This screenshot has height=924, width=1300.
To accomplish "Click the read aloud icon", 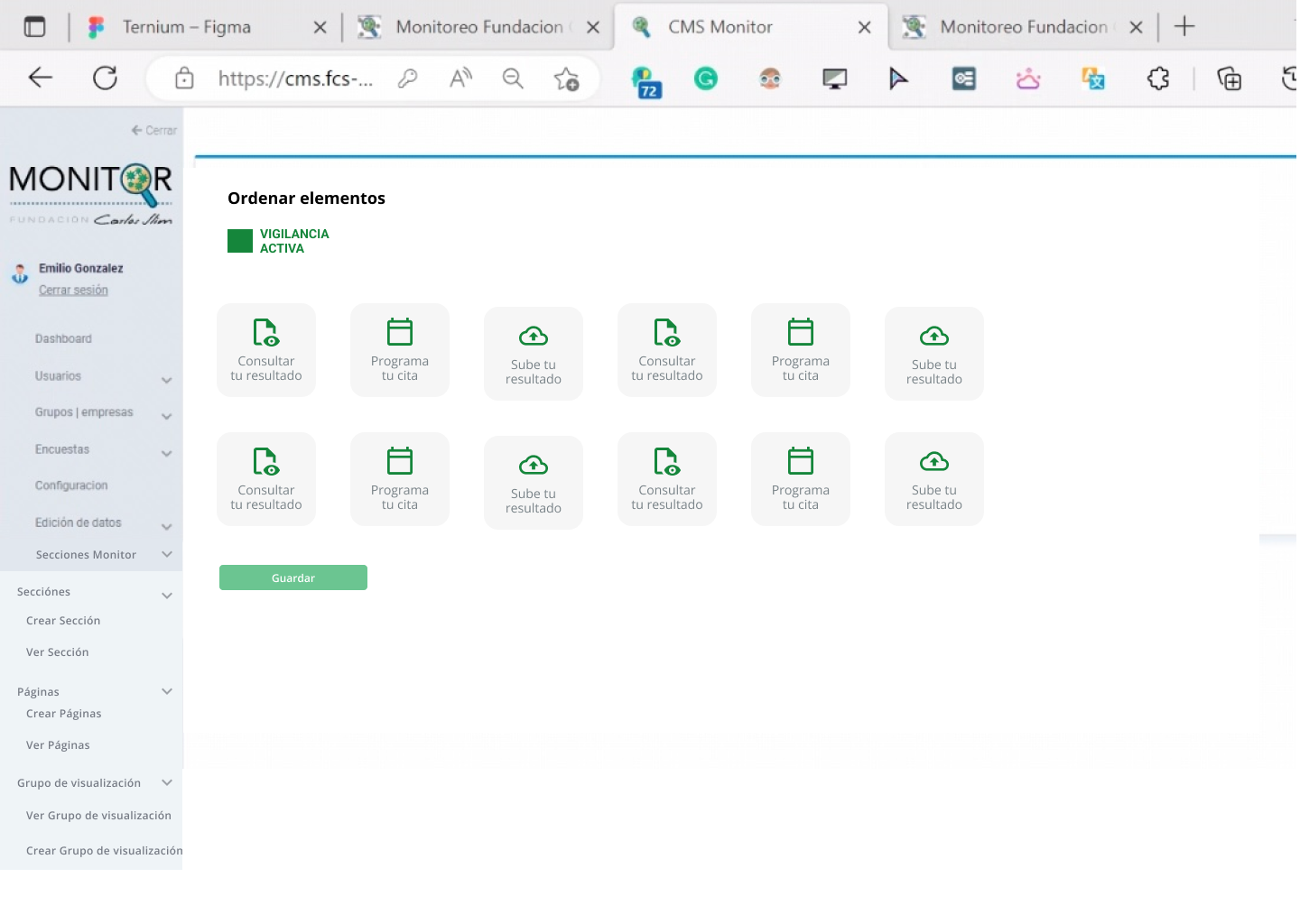I will 460,79.
